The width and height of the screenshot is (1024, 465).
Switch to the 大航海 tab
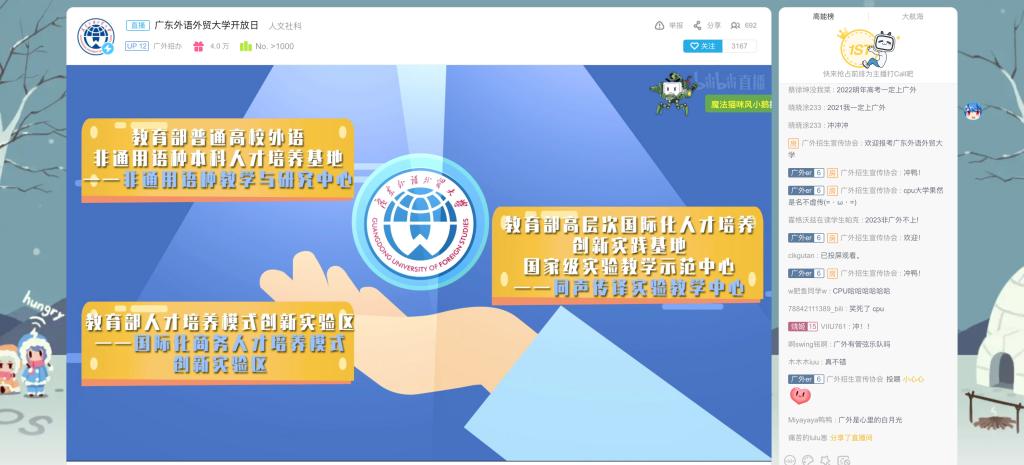point(912,17)
